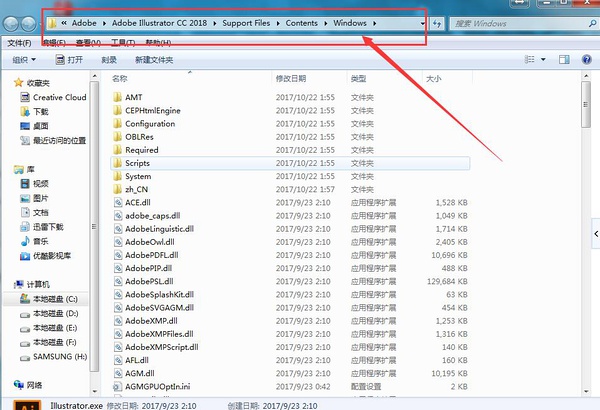Collapse the 计算机 computer tree node
The width and height of the screenshot is (600, 410).
point(7,284)
